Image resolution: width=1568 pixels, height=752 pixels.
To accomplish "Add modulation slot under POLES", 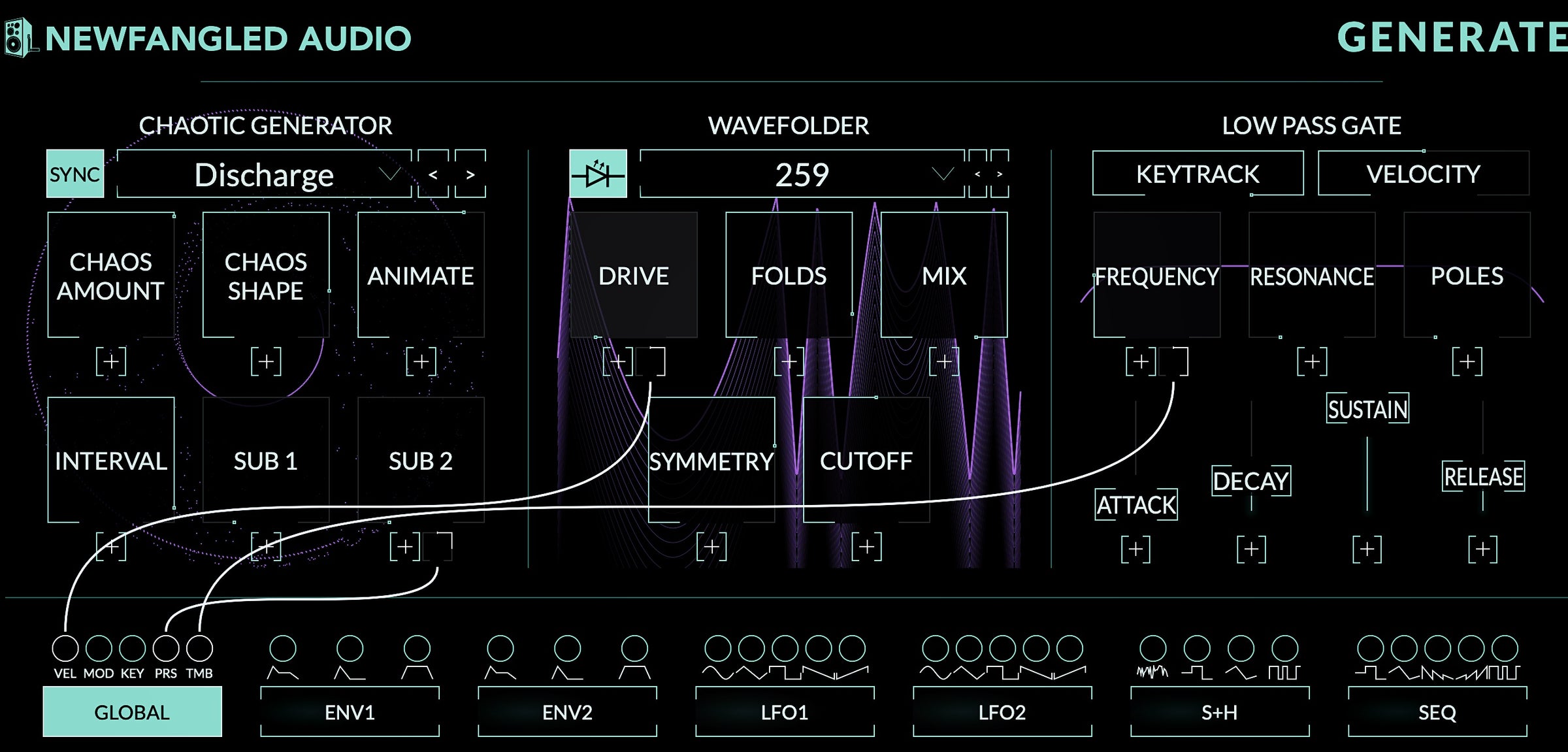I will pyautogui.click(x=1467, y=361).
